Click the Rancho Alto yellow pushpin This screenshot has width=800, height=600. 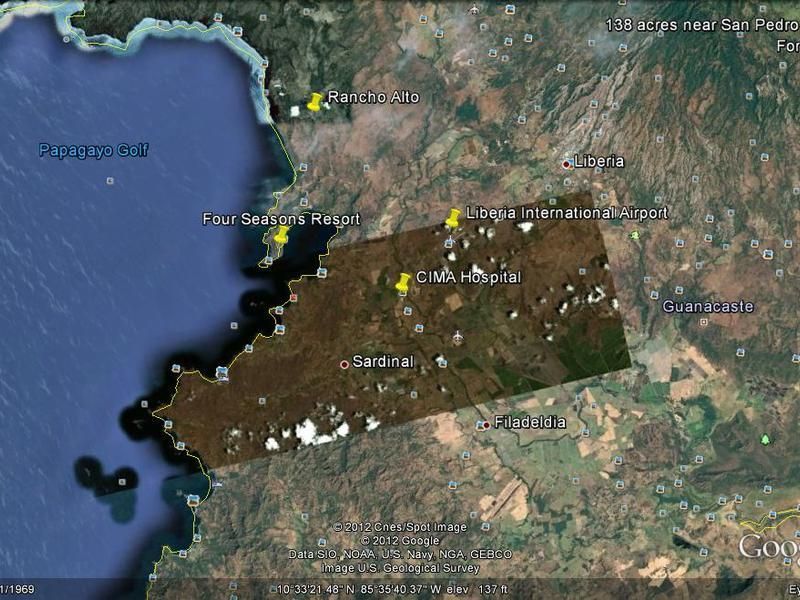316,102
